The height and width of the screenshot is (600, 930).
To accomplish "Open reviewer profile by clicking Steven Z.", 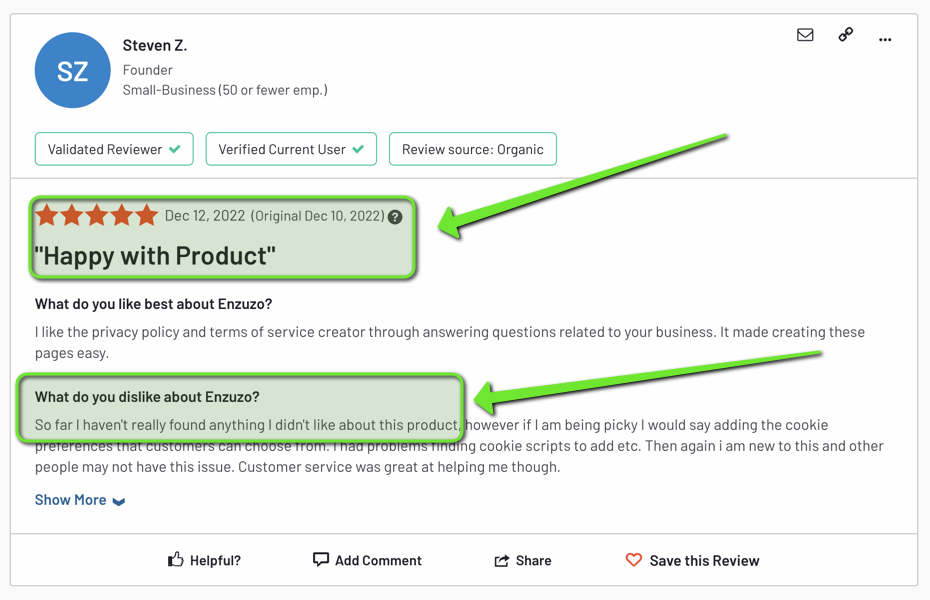I will (x=155, y=44).
